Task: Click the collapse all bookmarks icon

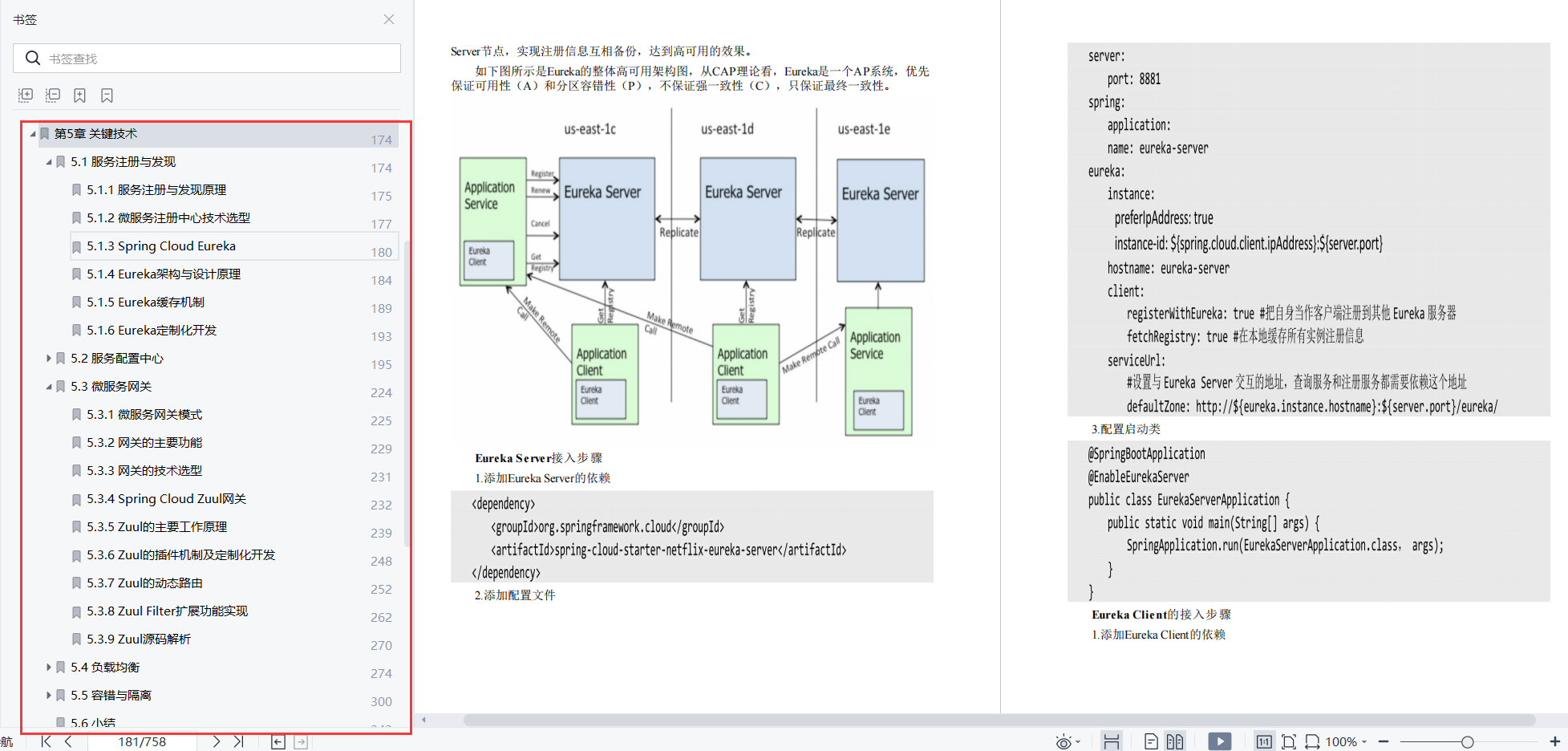Action: pos(53,95)
